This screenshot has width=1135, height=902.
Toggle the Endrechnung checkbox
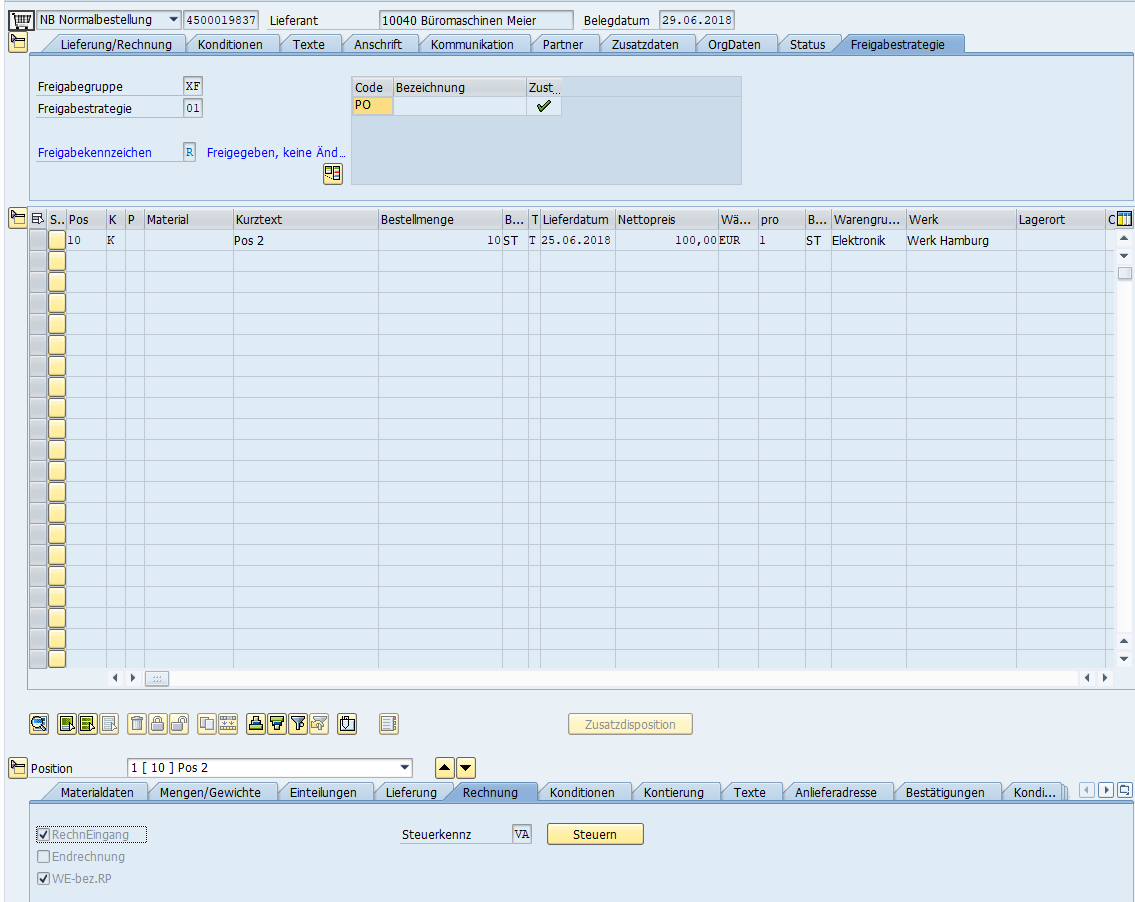[44, 856]
